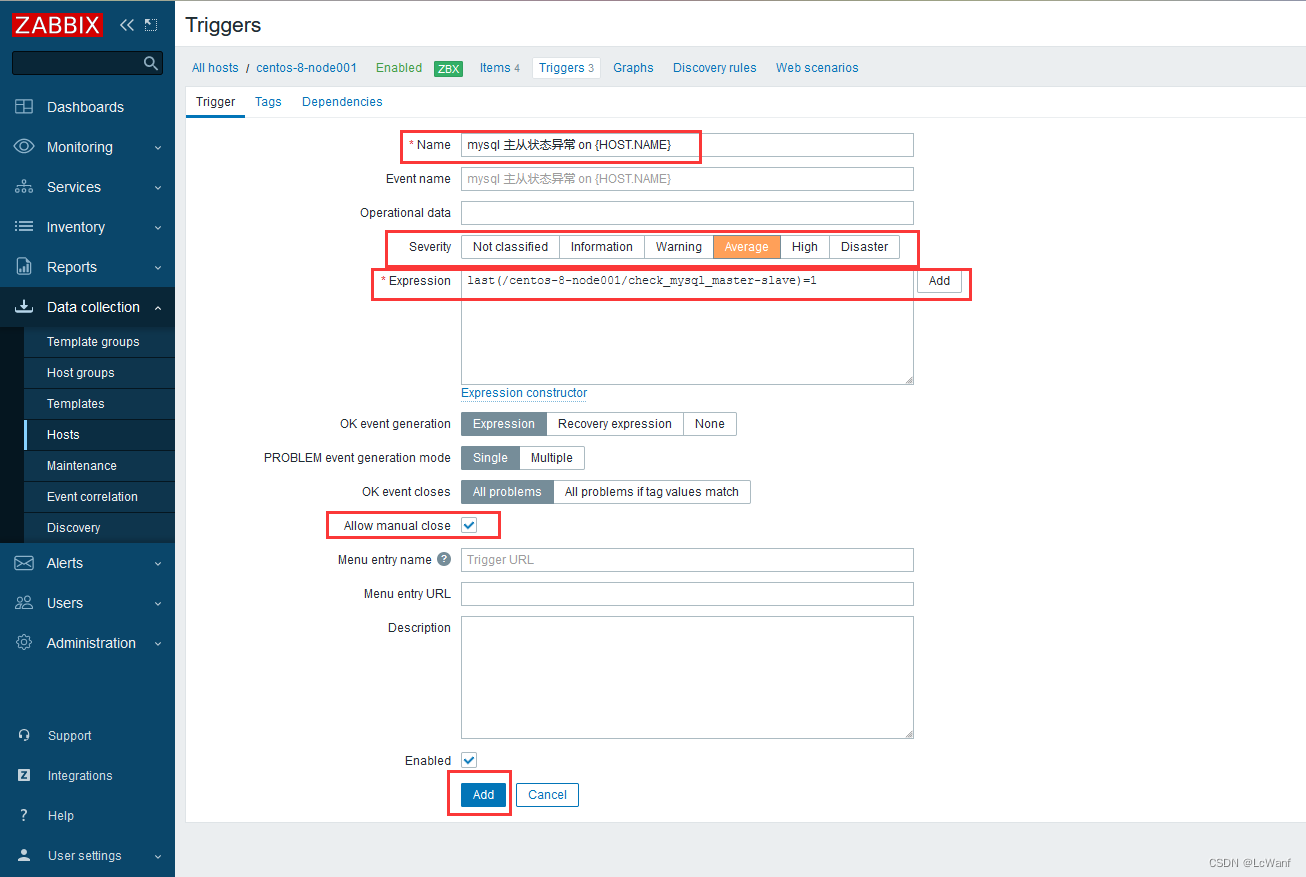Click the User settings person icon

click(x=24, y=855)
